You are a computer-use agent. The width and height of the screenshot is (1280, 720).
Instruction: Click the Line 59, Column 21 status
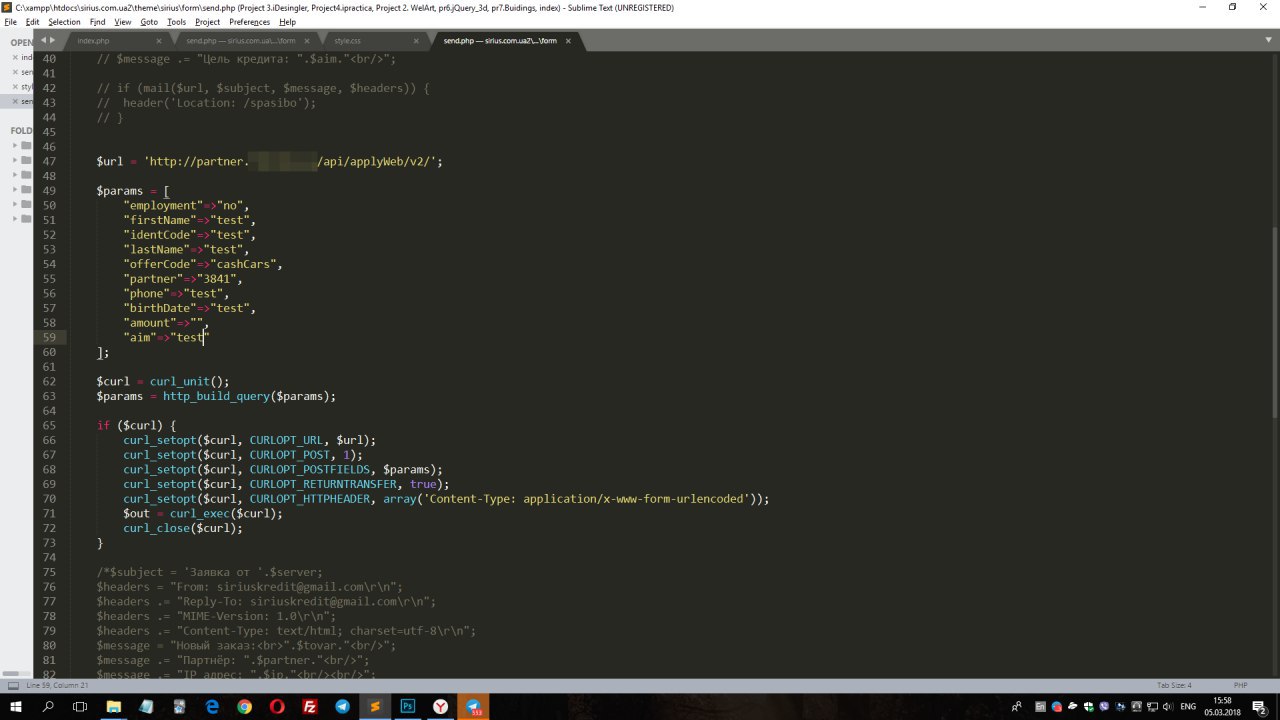[x=57, y=685]
